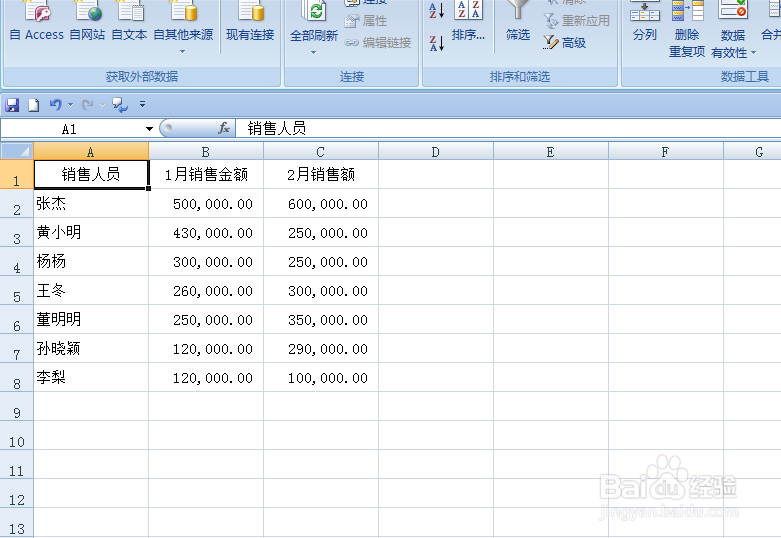Select column B header
This screenshot has height=538, width=781.
coord(206,151)
